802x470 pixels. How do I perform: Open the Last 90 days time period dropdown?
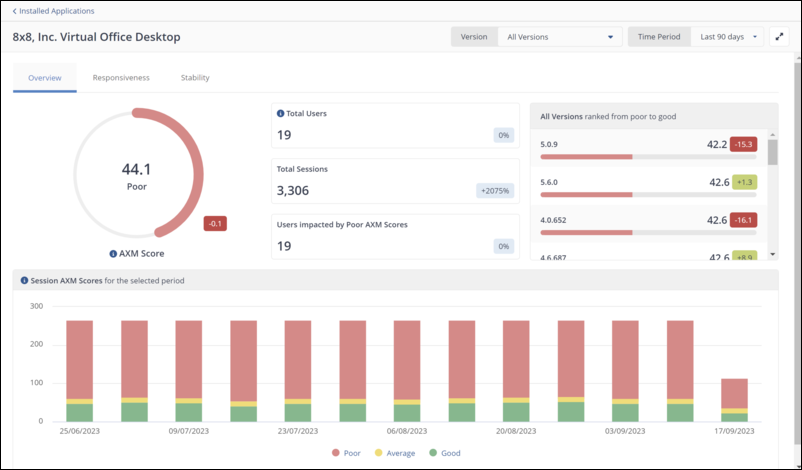728,37
